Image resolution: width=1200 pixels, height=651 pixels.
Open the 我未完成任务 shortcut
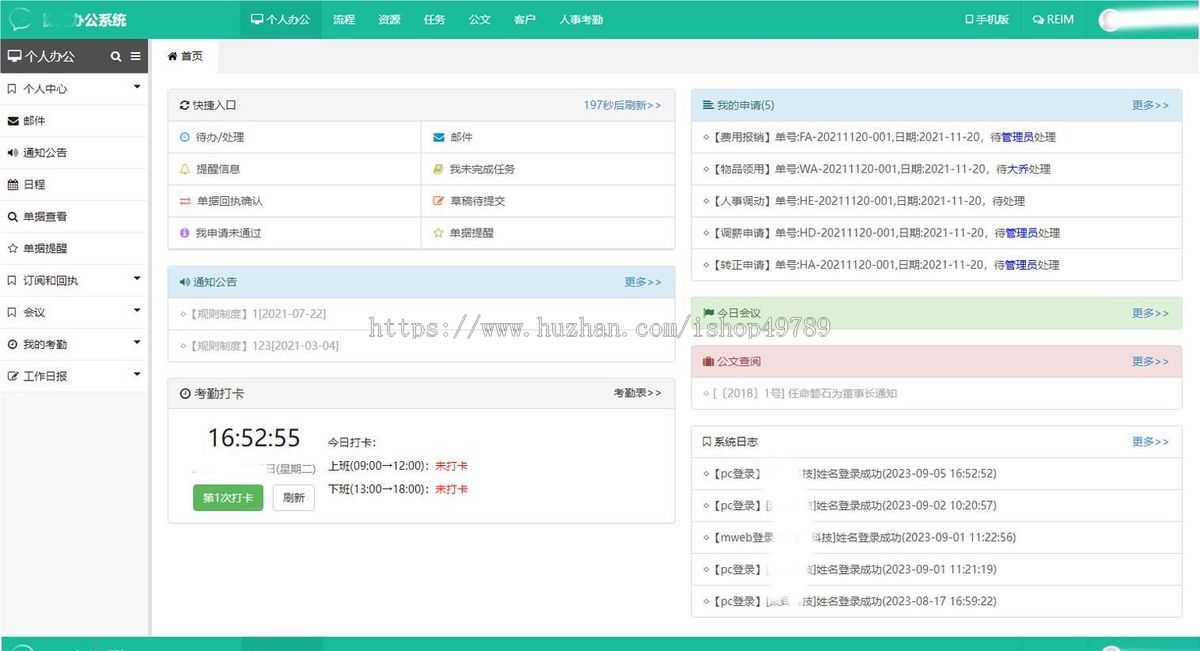[x=548, y=169]
